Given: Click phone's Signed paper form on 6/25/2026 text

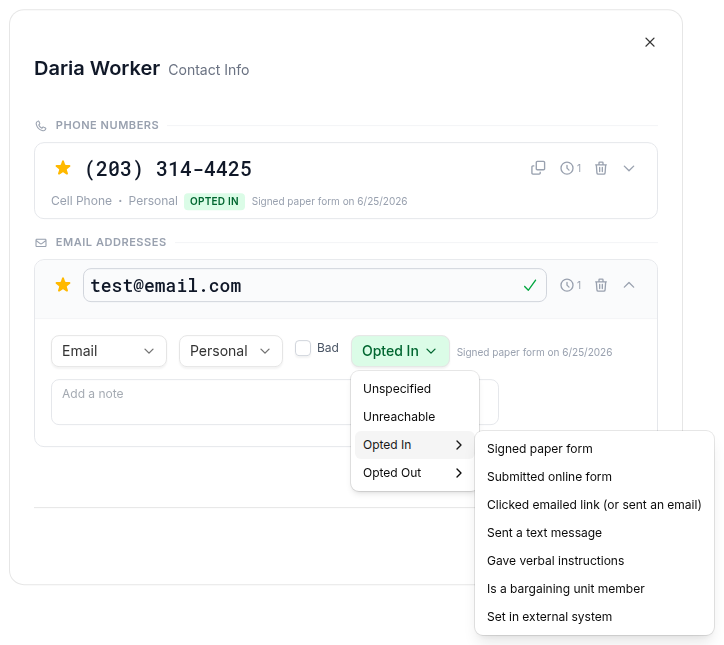Looking at the screenshot, I should pos(329,201).
